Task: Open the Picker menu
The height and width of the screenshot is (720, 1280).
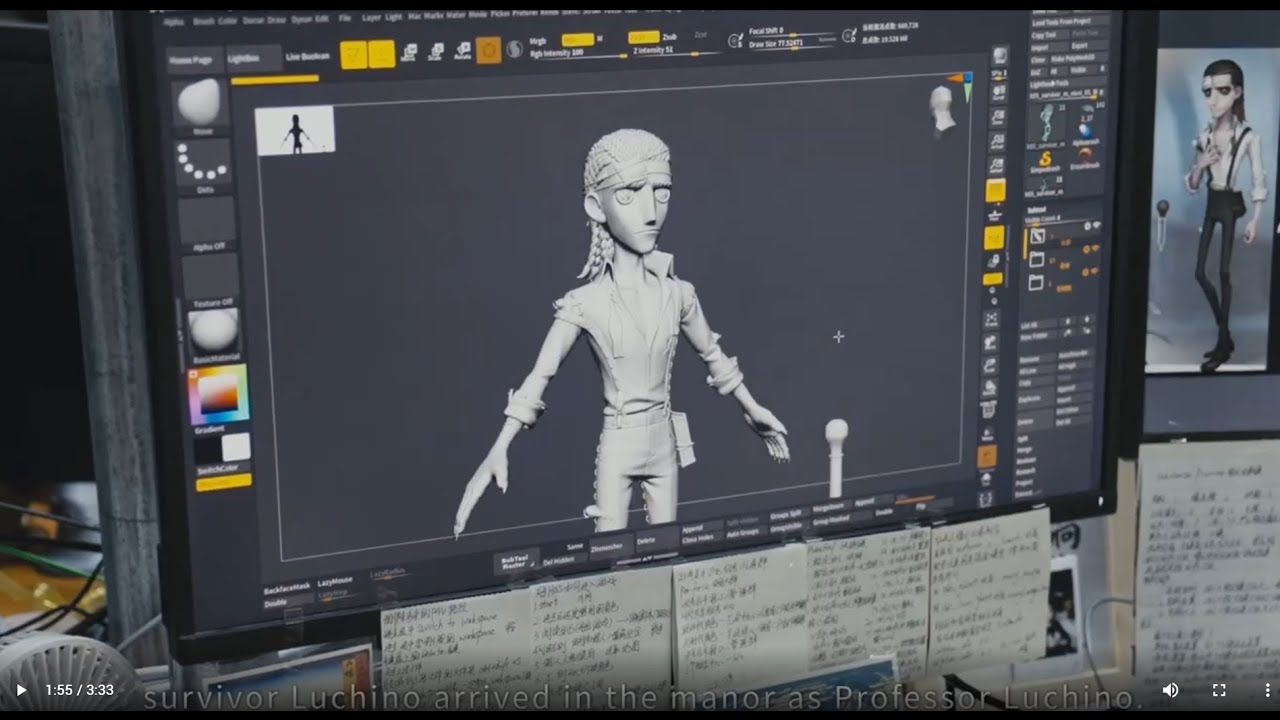Action: (500, 16)
